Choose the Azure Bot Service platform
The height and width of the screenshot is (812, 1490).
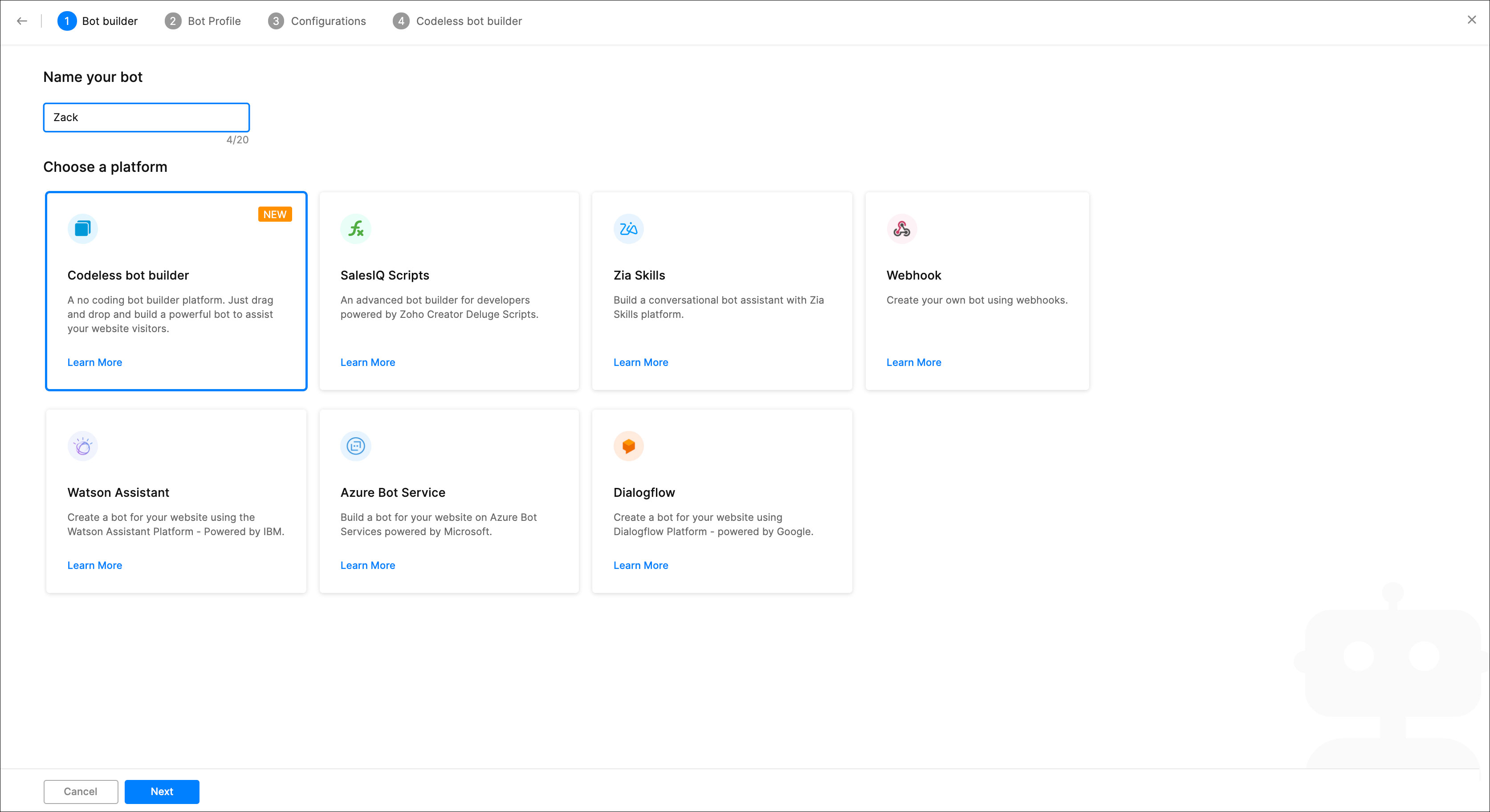pyautogui.click(x=449, y=501)
